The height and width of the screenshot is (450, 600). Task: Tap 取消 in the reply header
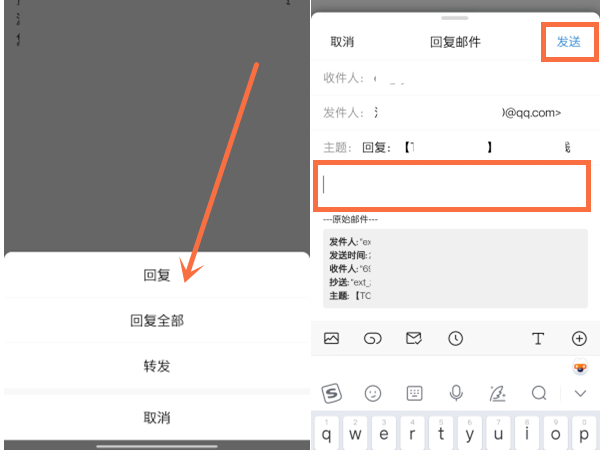tap(342, 42)
